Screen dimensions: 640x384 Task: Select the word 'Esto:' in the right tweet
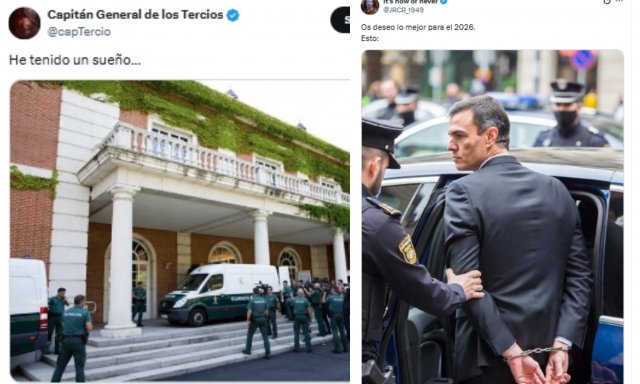(370, 38)
